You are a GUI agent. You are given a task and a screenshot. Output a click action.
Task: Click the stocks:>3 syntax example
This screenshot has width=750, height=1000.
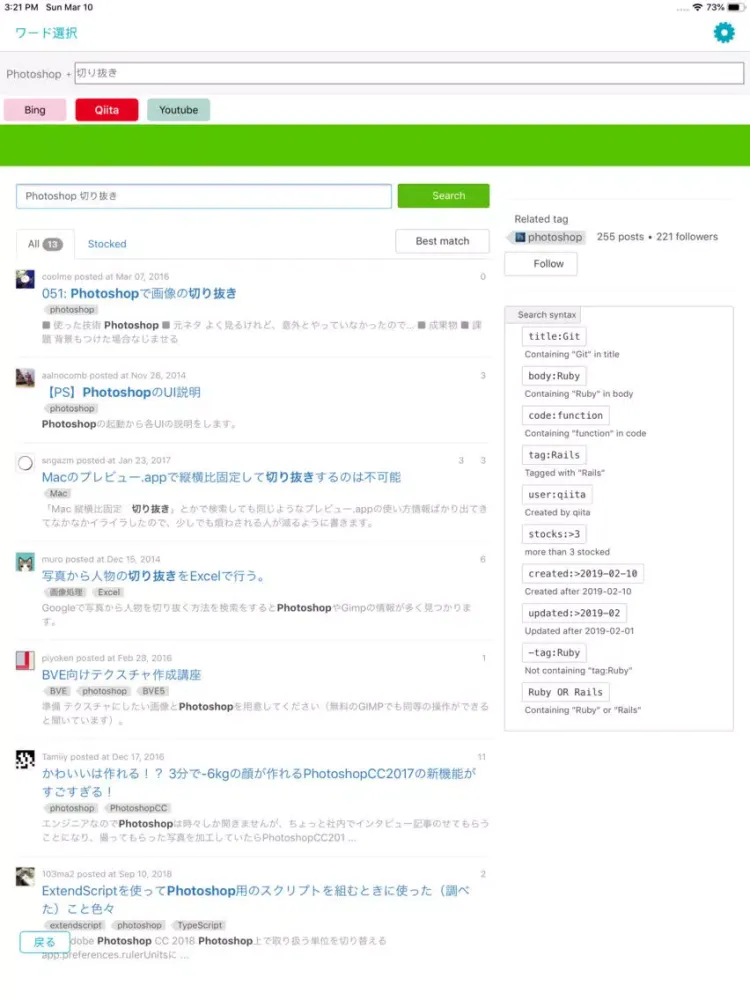tap(554, 534)
